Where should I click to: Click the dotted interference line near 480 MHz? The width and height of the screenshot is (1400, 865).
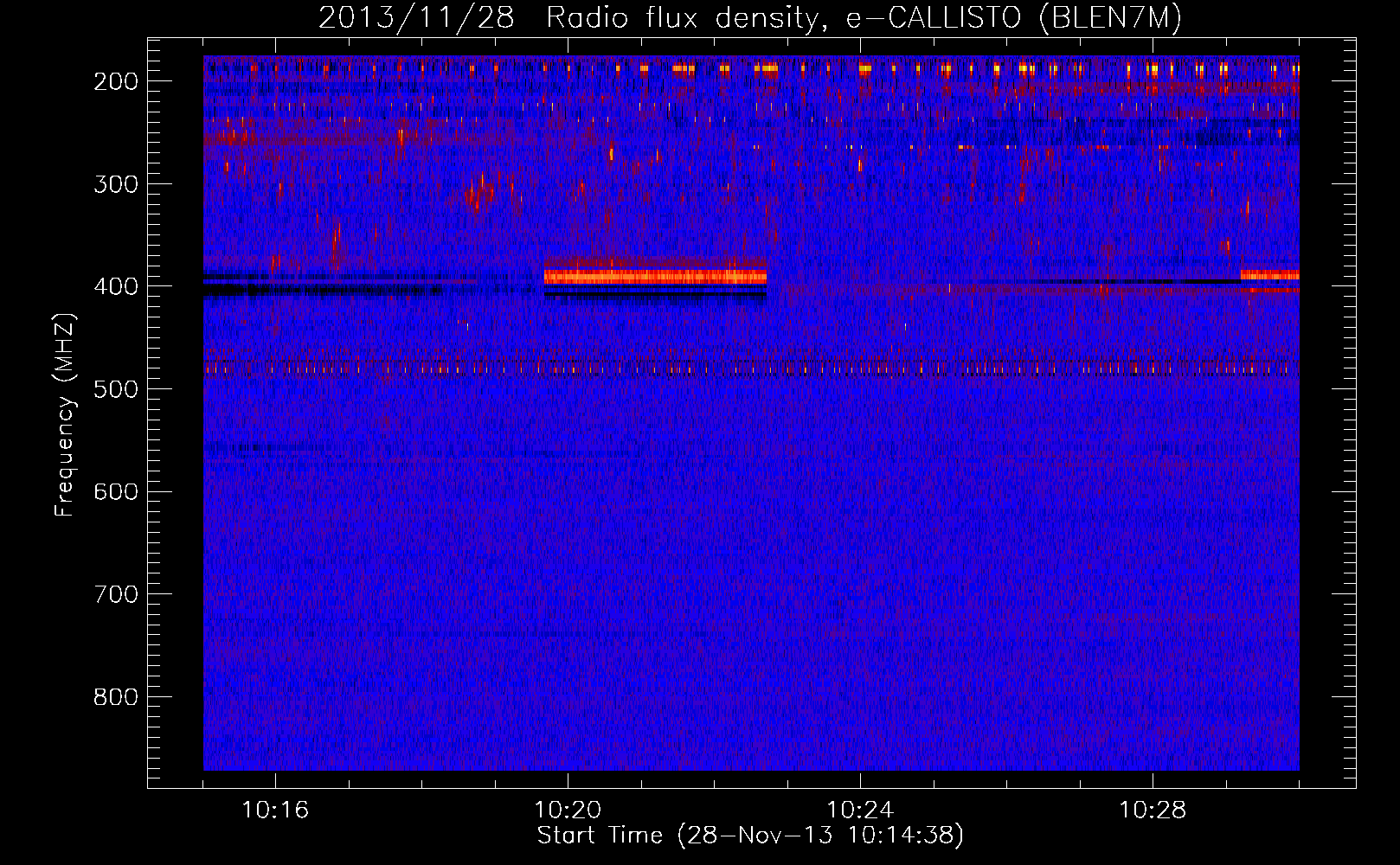coord(751,369)
